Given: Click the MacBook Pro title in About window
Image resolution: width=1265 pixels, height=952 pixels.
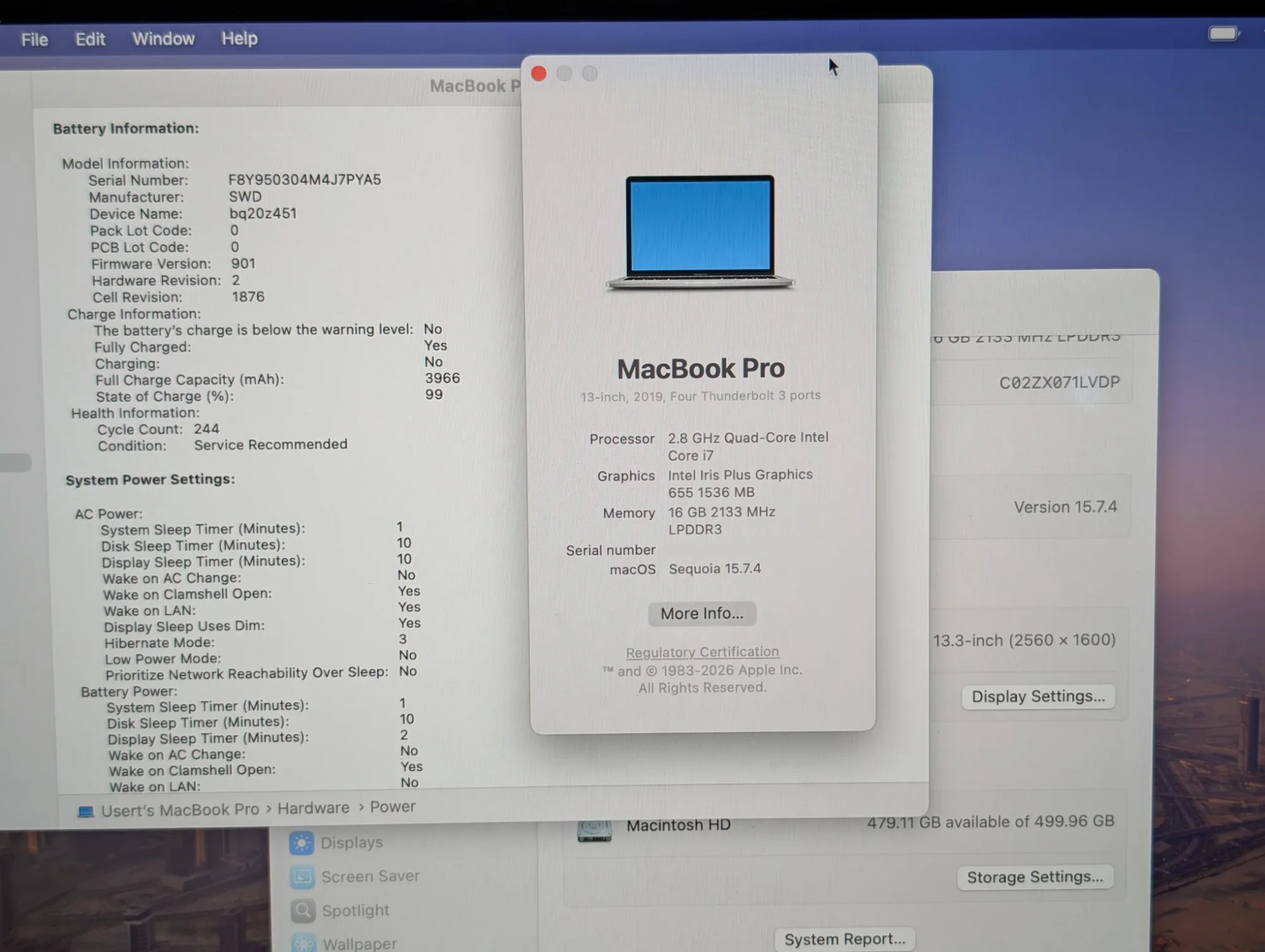Looking at the screenshot, I should coord(701,369).
